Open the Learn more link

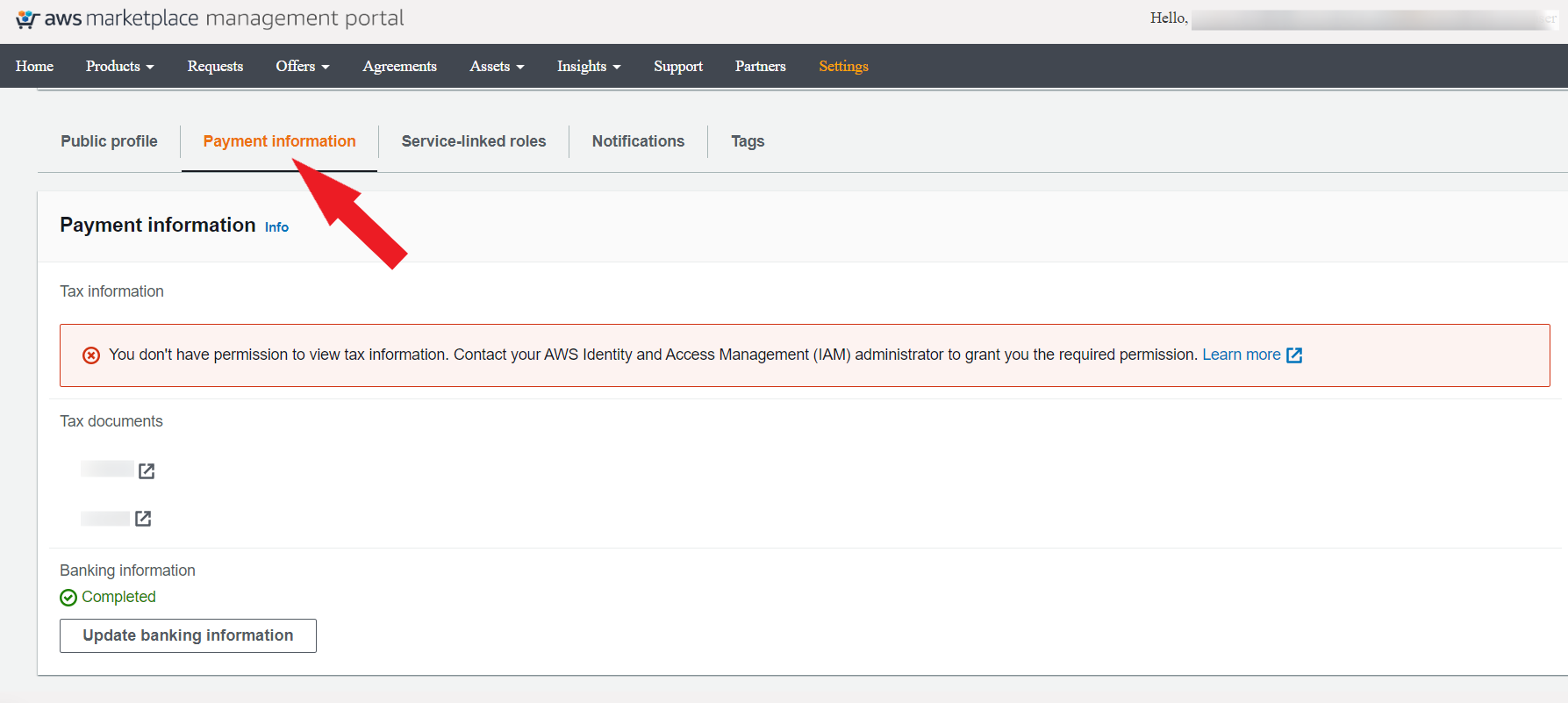1241,355
